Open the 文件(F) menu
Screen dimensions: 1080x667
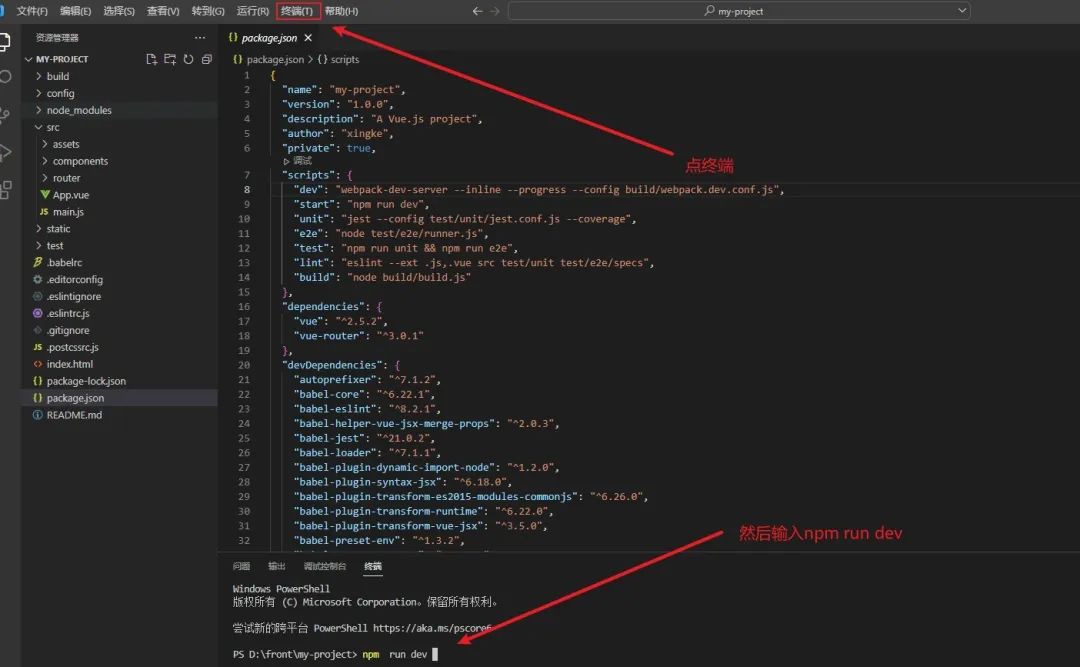click(32, 11)
